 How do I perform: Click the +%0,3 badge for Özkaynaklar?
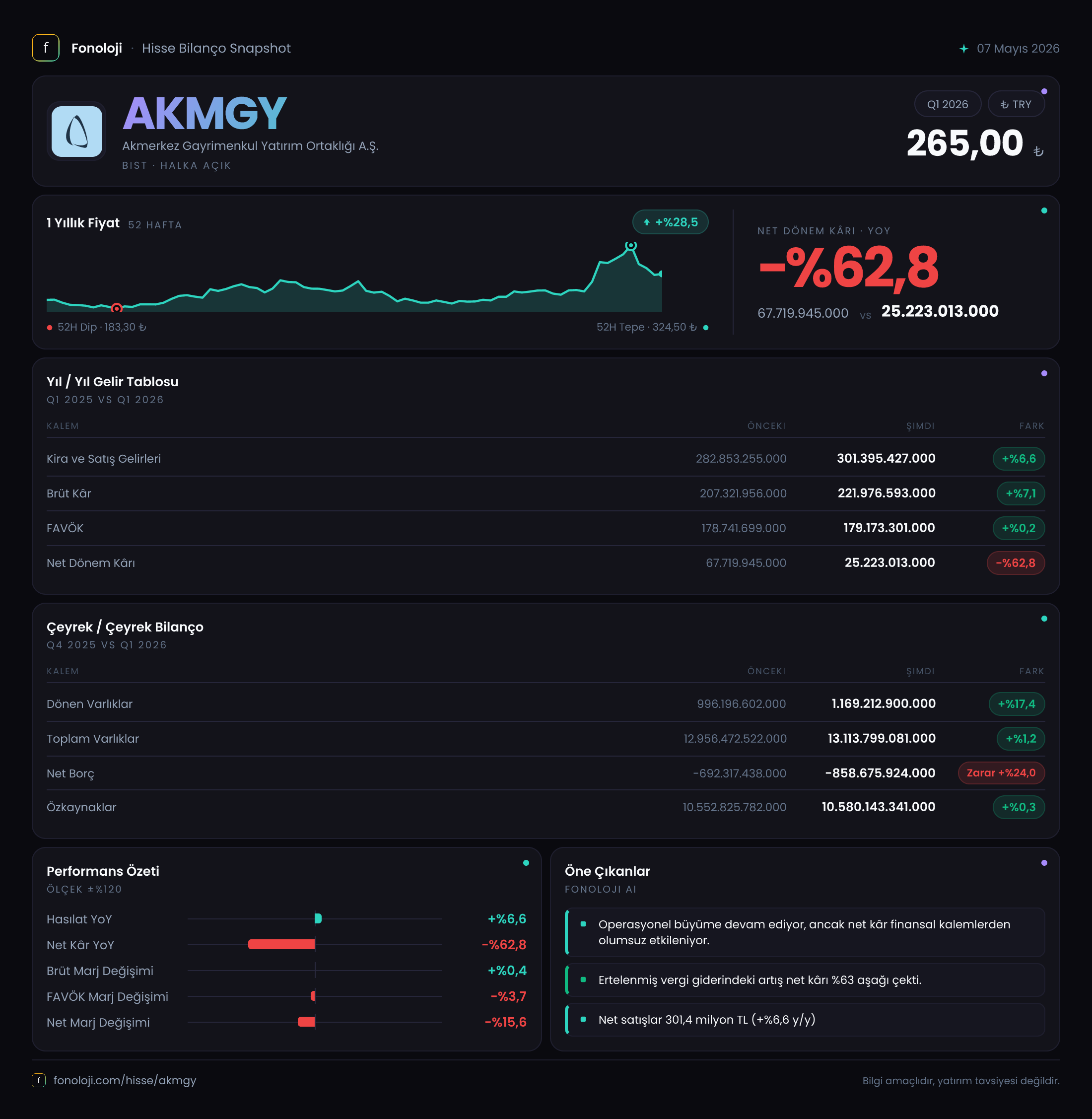tap(1019, 808)
